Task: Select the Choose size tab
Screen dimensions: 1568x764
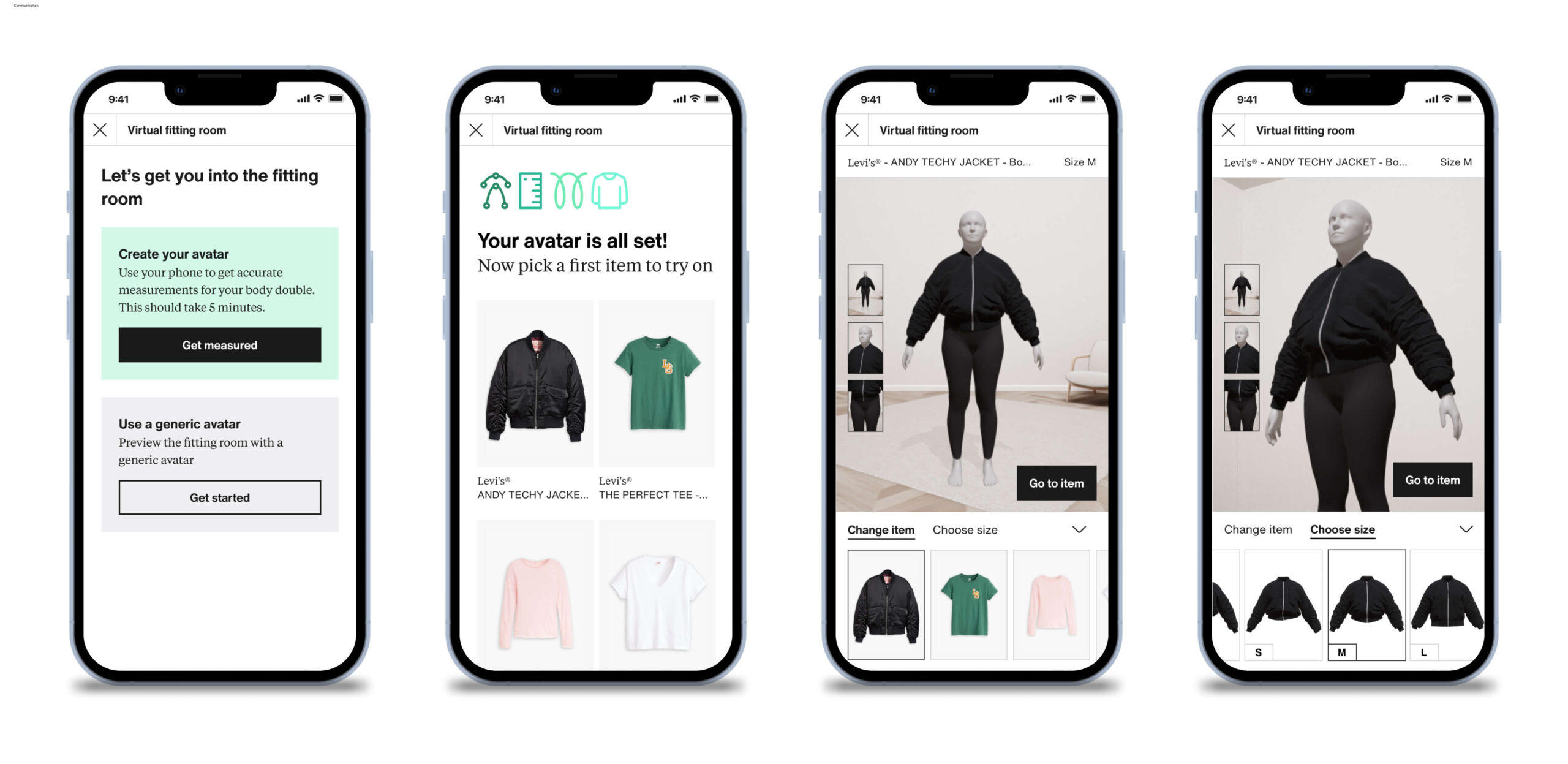Action: tap(1343, 529)
